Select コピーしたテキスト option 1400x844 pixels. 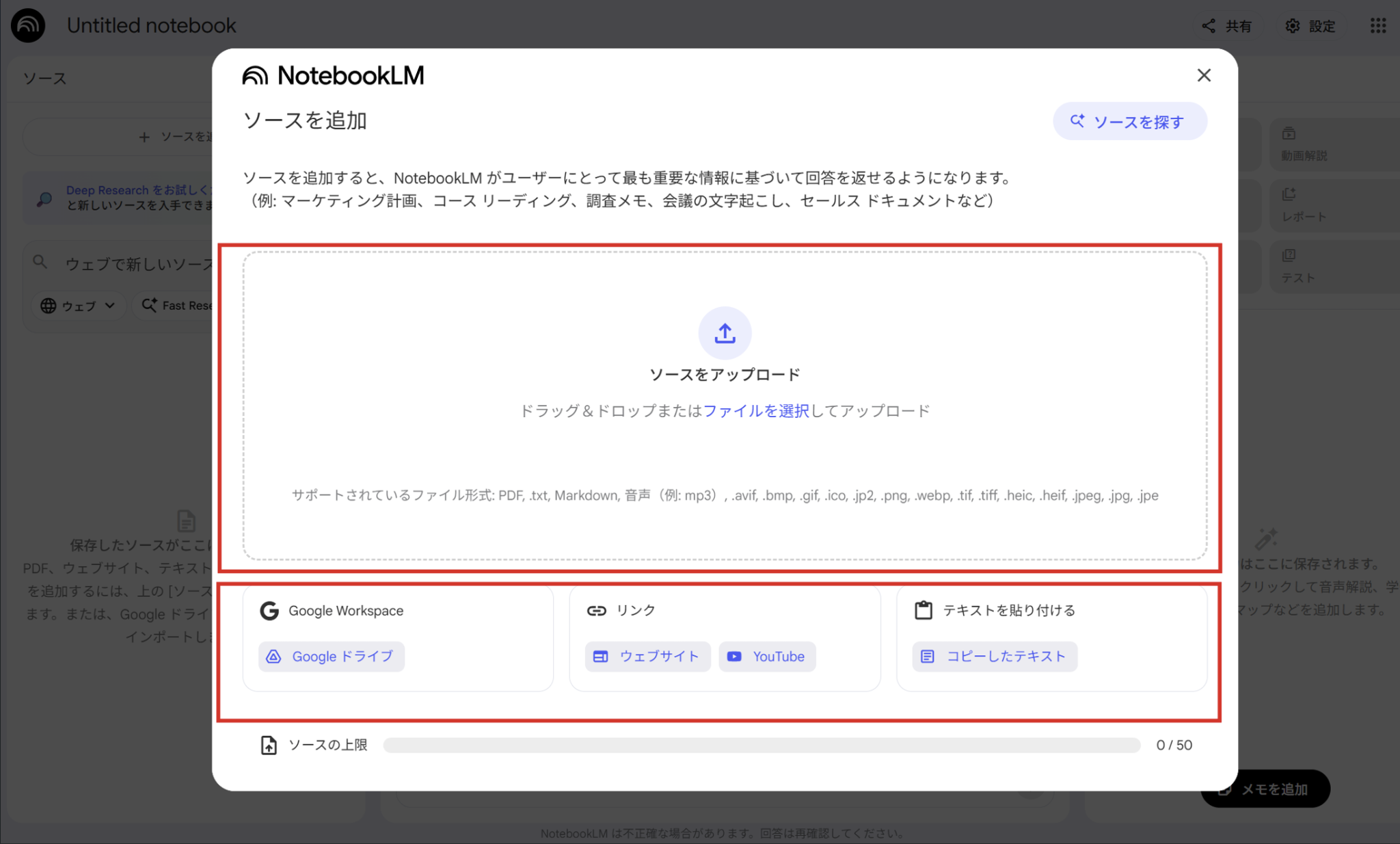pos(995,657)
